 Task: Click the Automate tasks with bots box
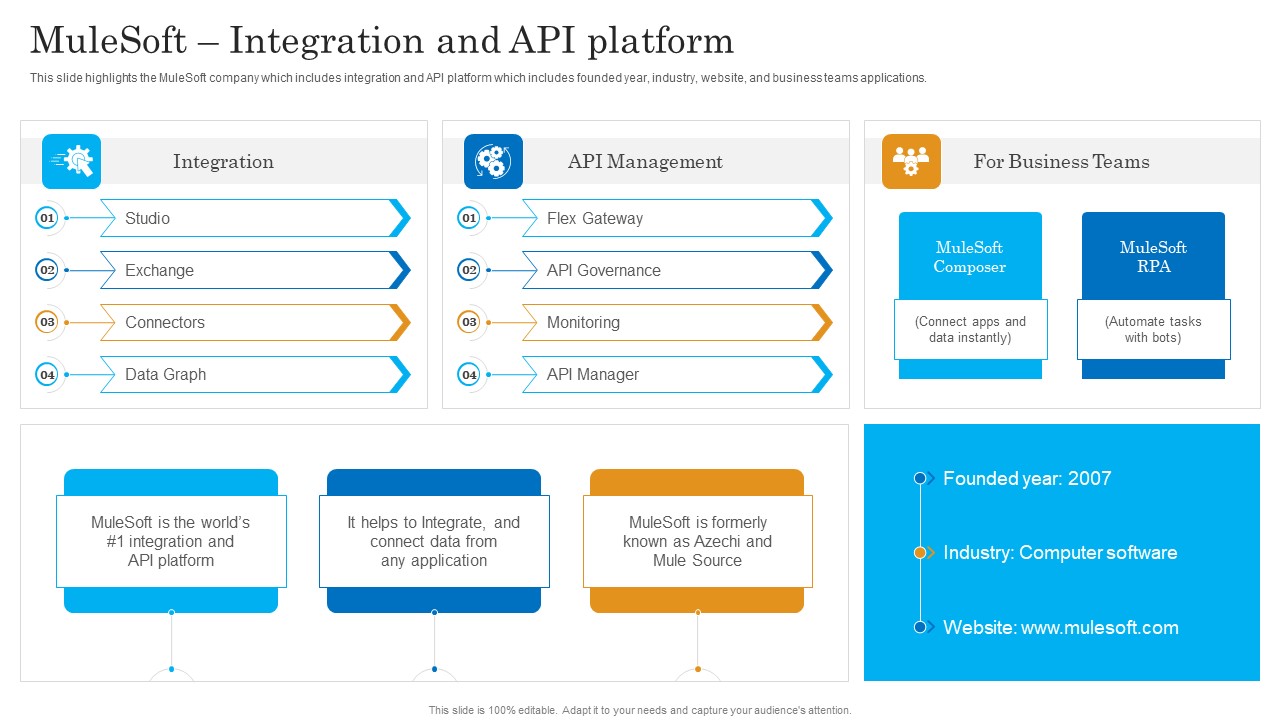pos(1153,329)
